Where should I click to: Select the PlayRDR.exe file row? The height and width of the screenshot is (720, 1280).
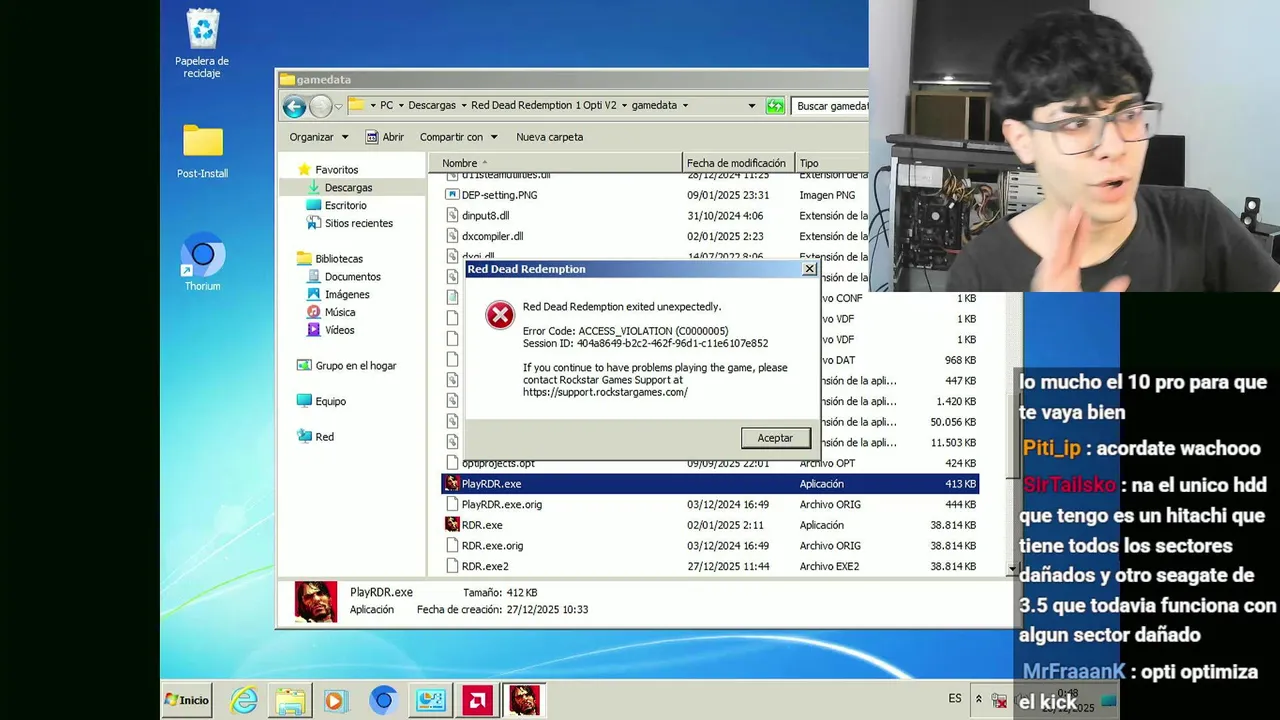coord(710,484)
